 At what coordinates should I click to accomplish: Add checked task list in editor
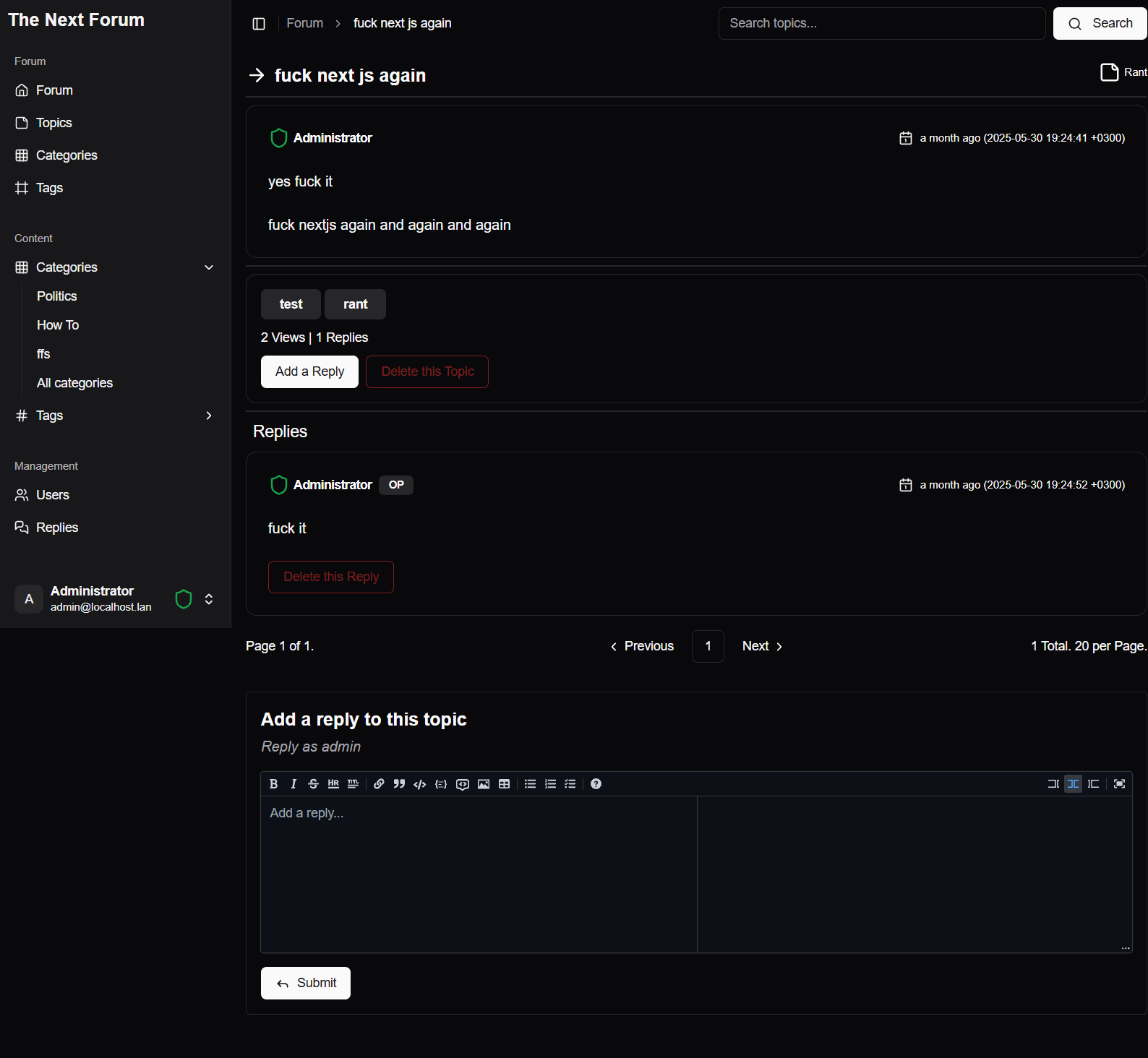coord(570,784)
